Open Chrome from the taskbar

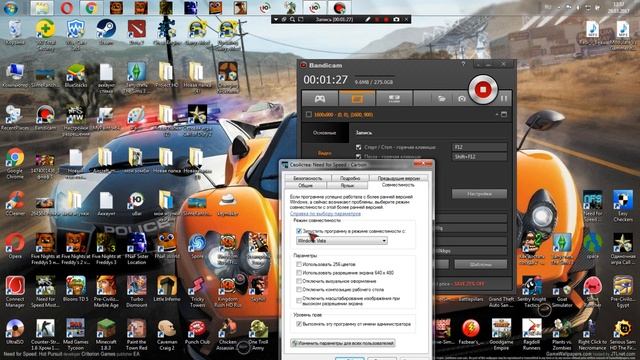91,7
